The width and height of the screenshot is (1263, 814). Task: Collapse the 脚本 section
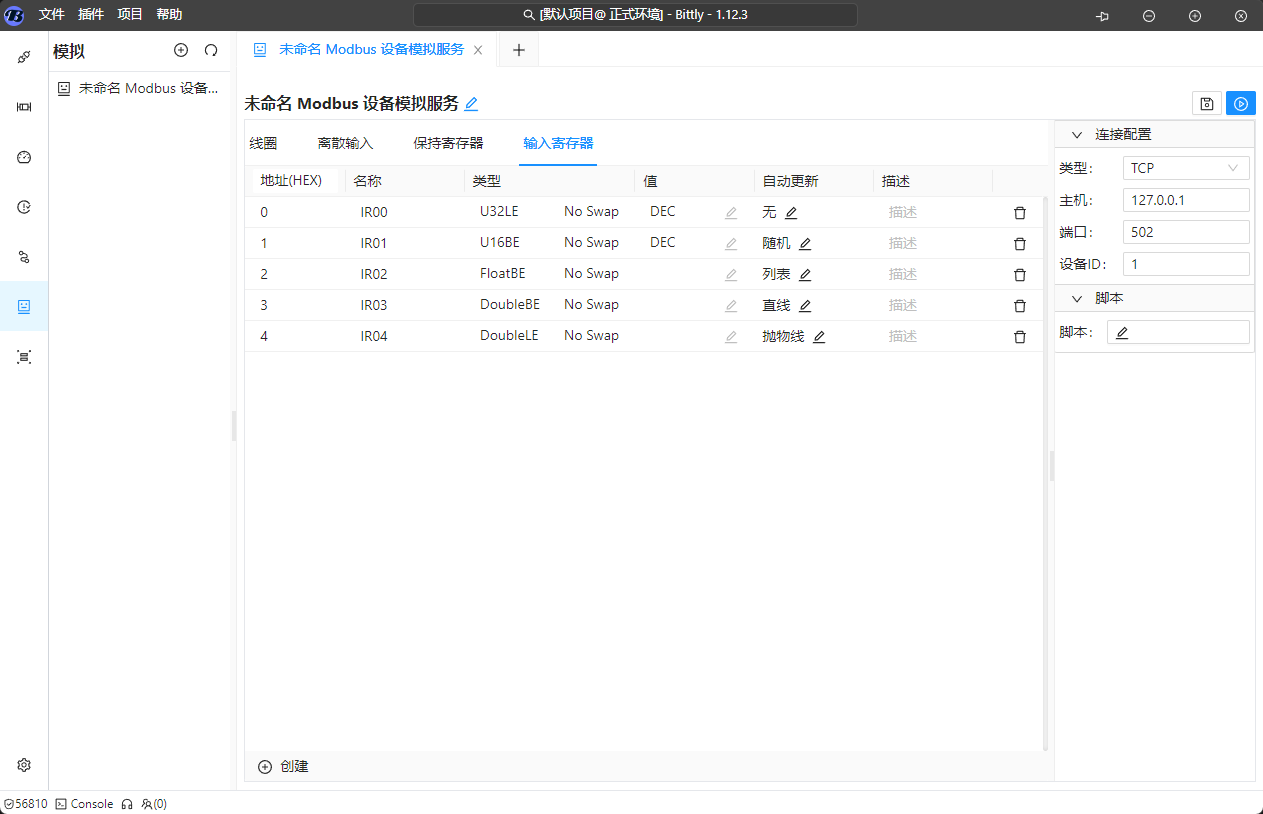point(1077,299)
